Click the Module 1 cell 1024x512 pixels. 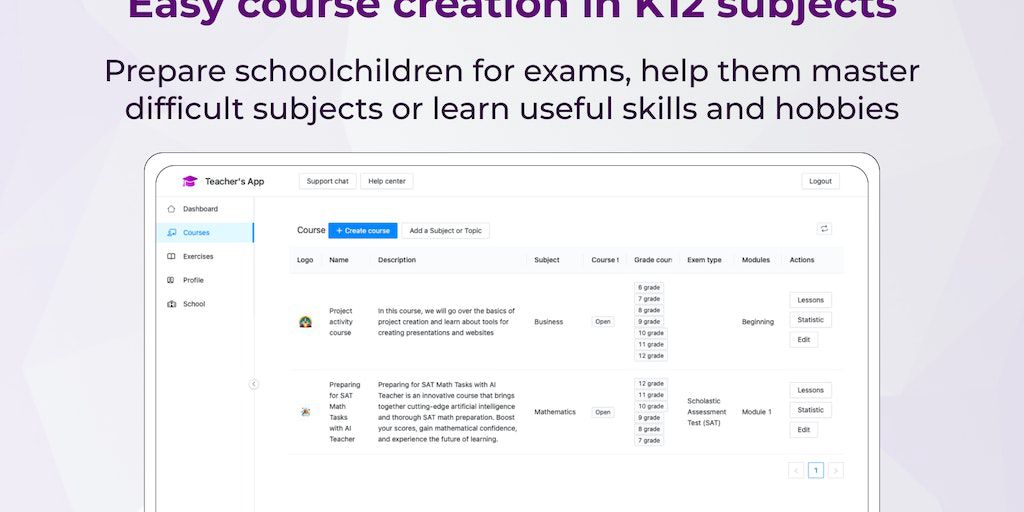point(756,412)
